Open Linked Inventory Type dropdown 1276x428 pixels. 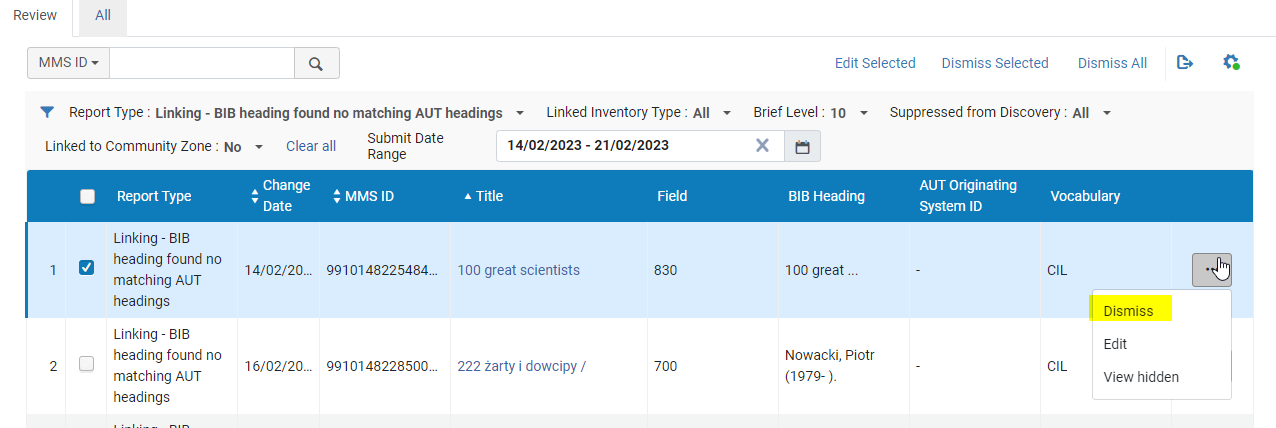[726, 113]
